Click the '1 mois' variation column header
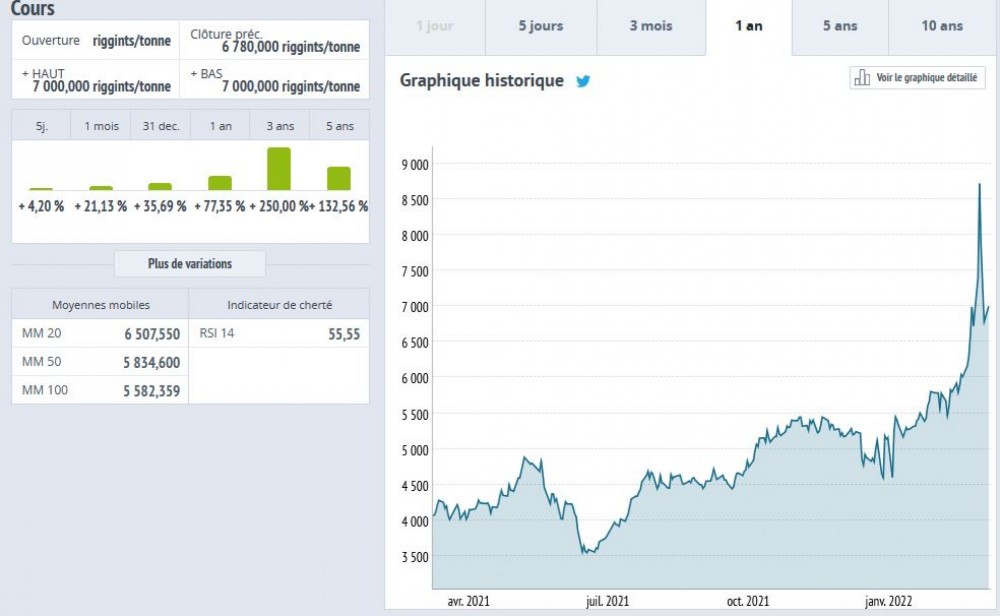 [101, 126]
